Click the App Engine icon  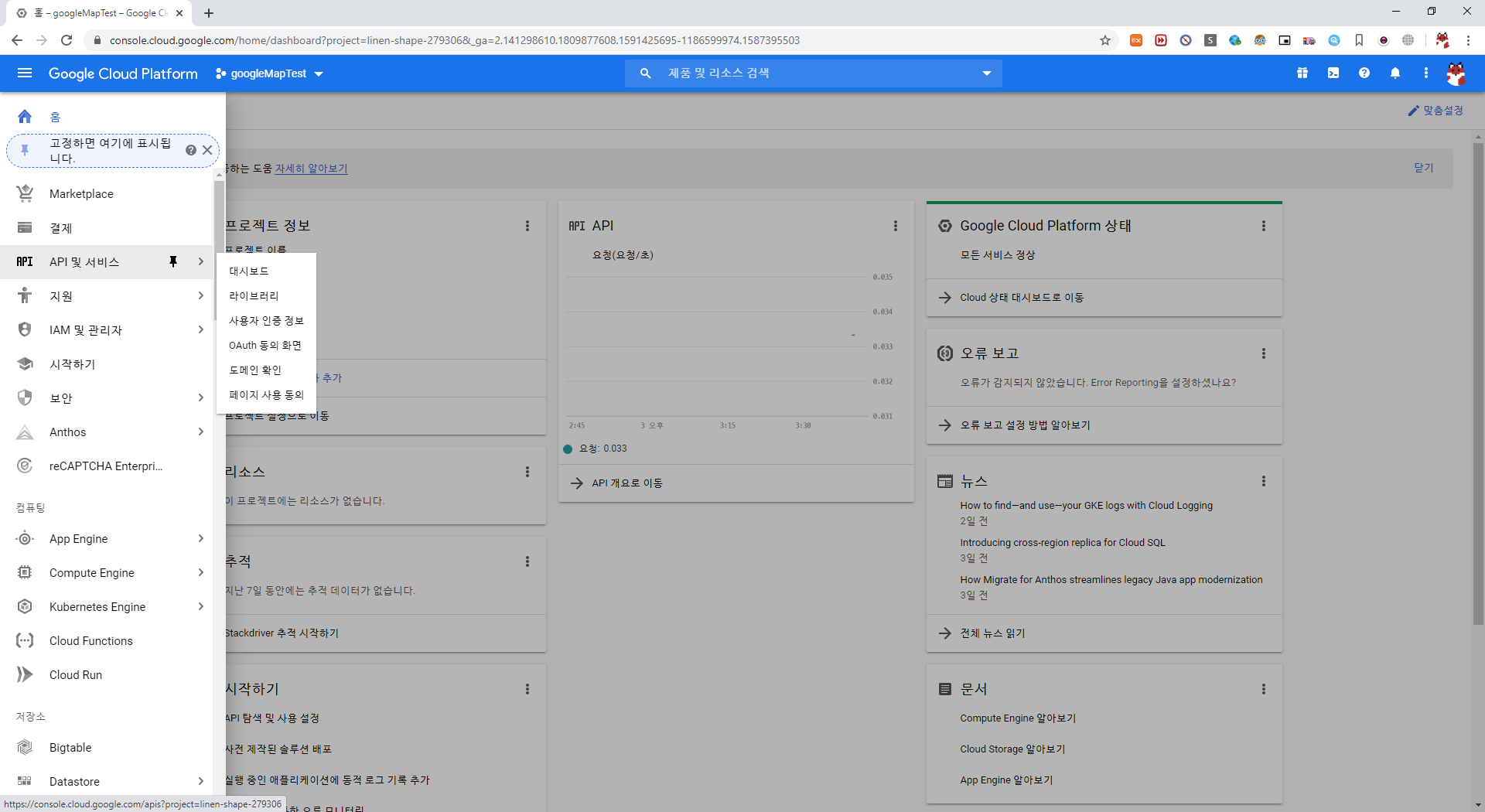tap(25, 539)
